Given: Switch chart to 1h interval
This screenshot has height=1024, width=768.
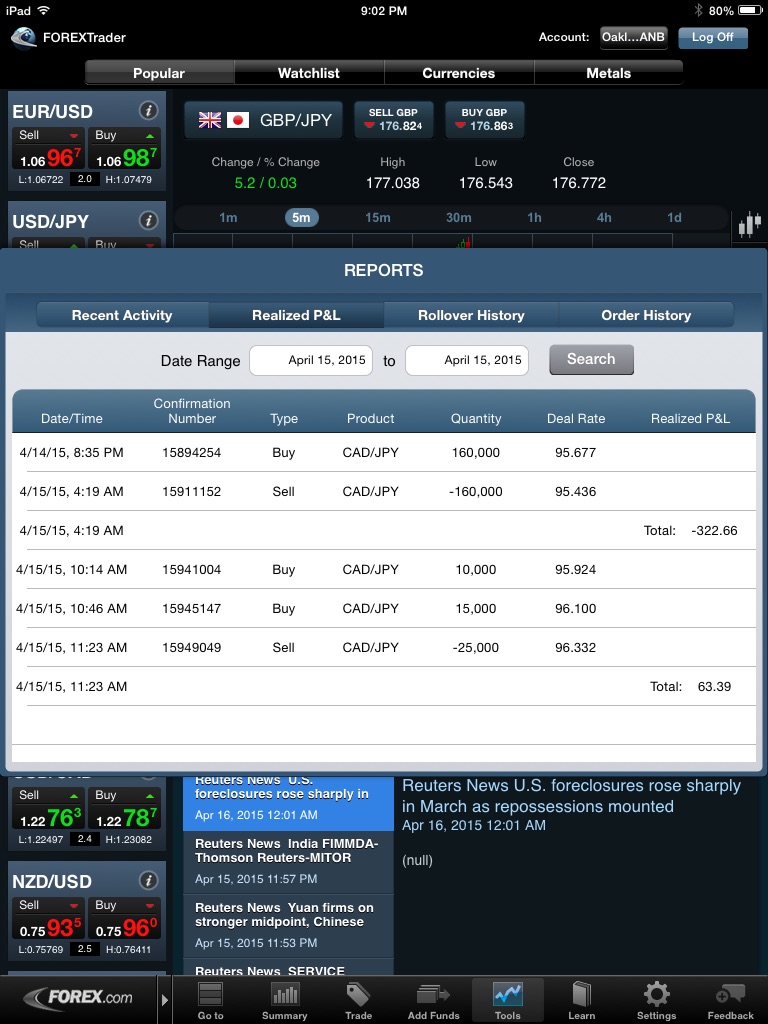Looking at the screenshot, I should click(534, 218).
